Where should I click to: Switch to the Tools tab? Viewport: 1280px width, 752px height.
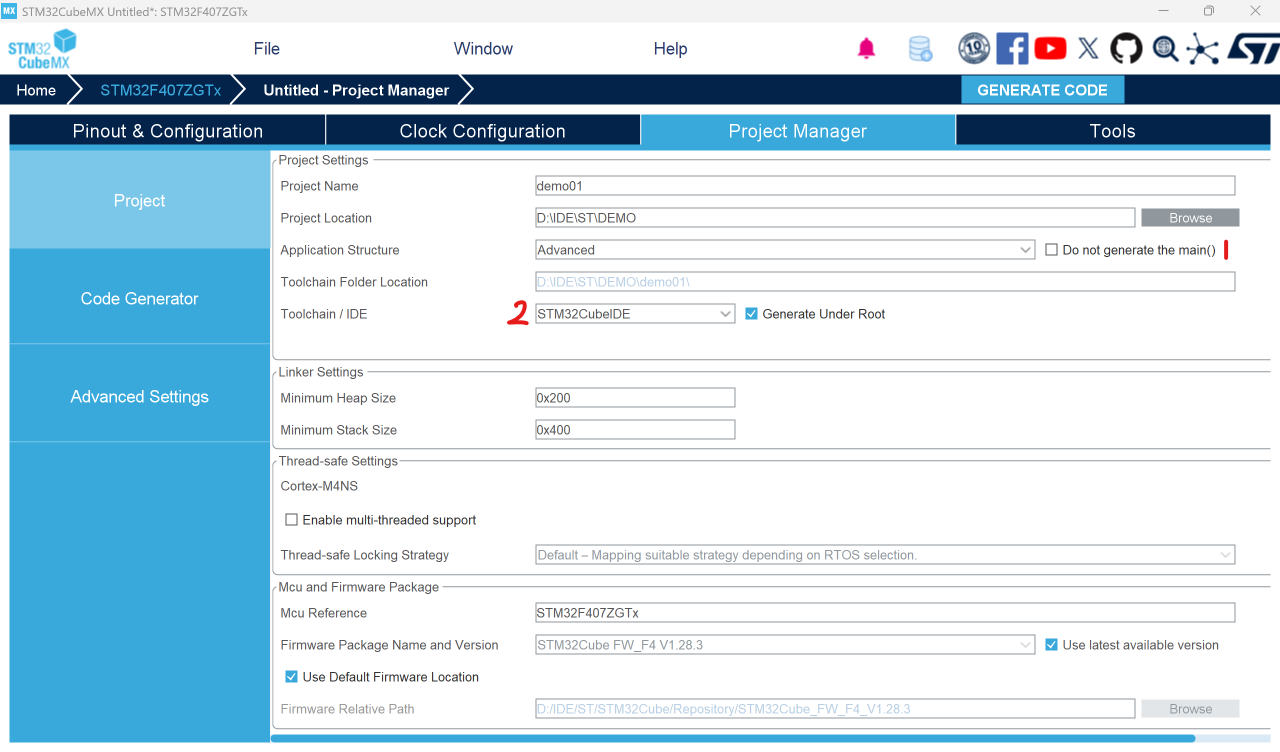1113,131
